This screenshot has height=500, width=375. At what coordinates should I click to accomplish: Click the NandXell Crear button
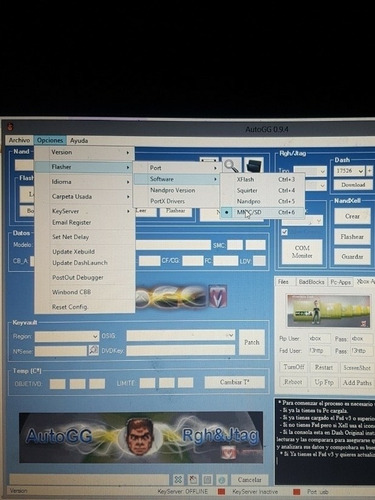tap(352, 216)
